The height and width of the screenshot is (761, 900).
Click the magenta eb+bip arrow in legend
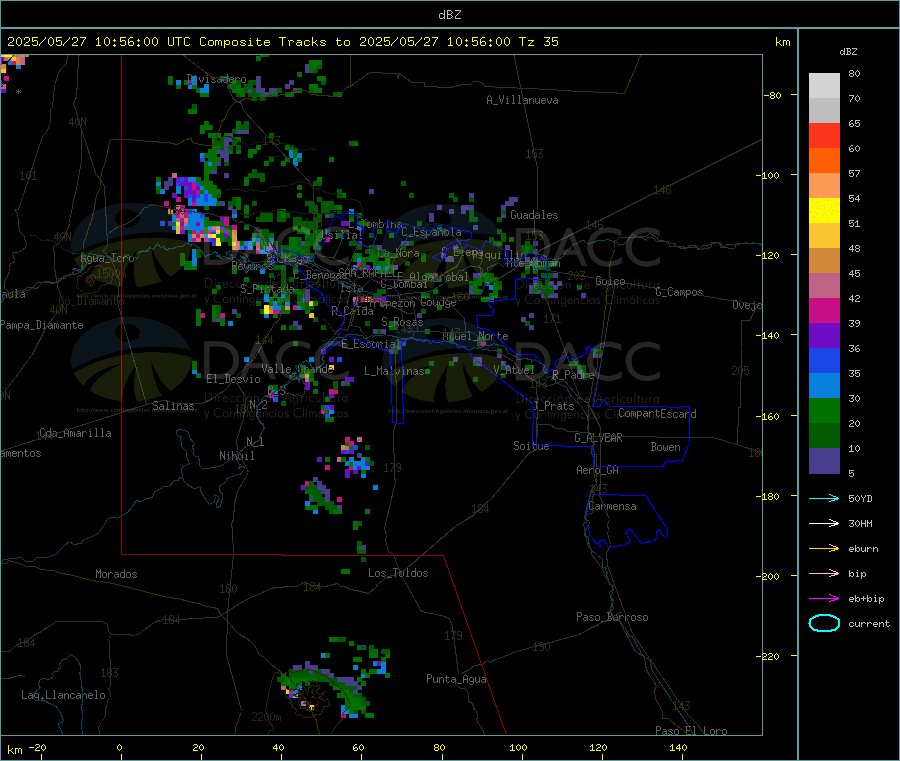[x=824, y=599]
